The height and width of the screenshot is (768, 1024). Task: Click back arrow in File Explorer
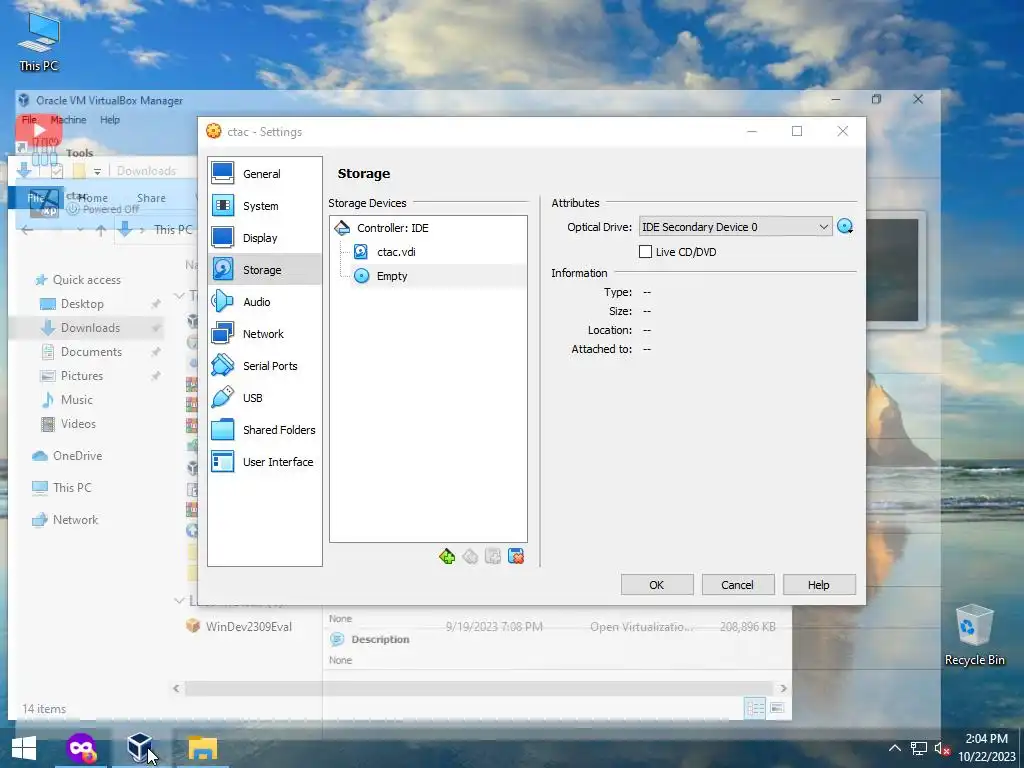(27, 230)
